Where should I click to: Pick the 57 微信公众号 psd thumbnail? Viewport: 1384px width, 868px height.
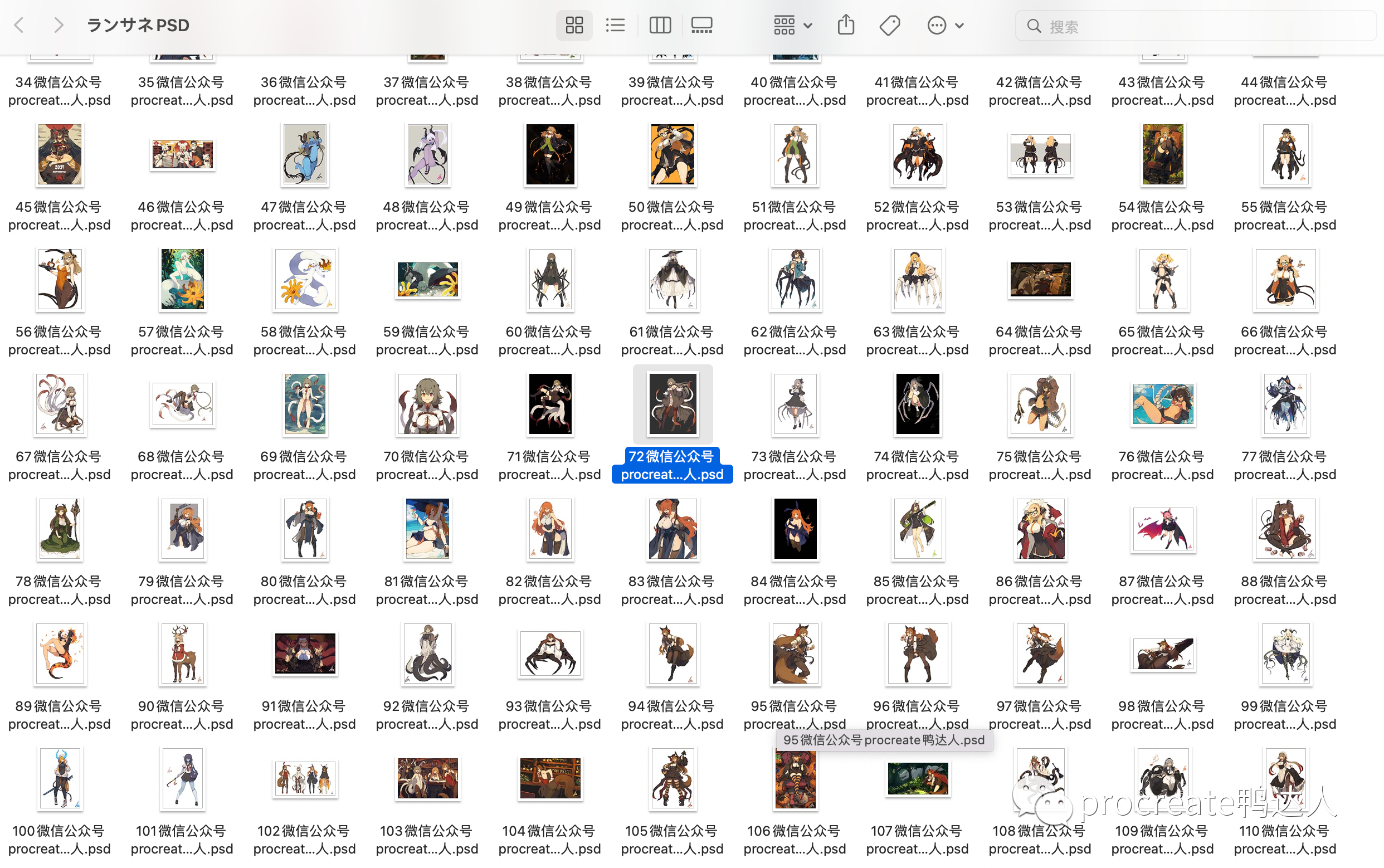tap(183, 280)
